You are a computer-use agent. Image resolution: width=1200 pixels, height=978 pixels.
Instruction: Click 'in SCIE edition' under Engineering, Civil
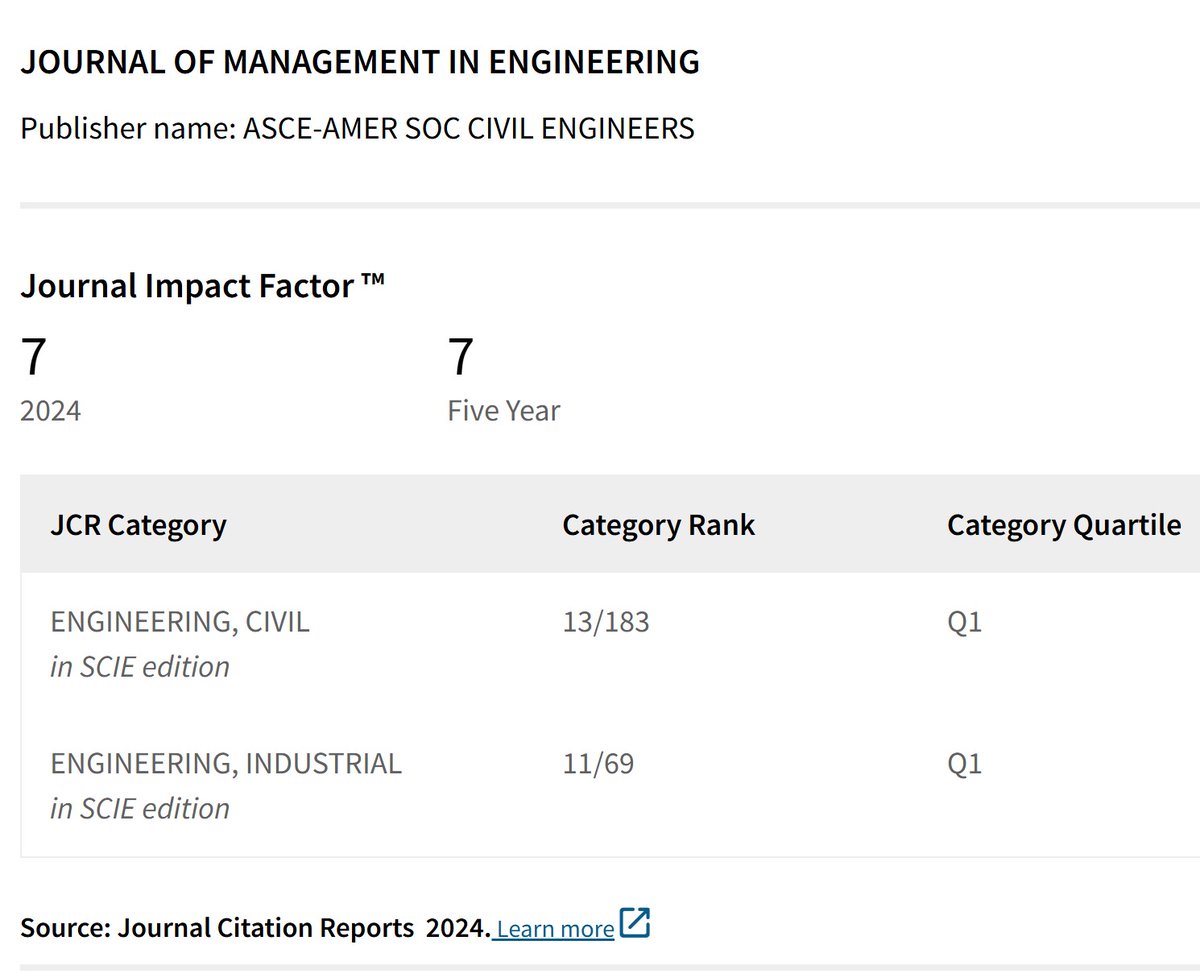pos(140,667)
